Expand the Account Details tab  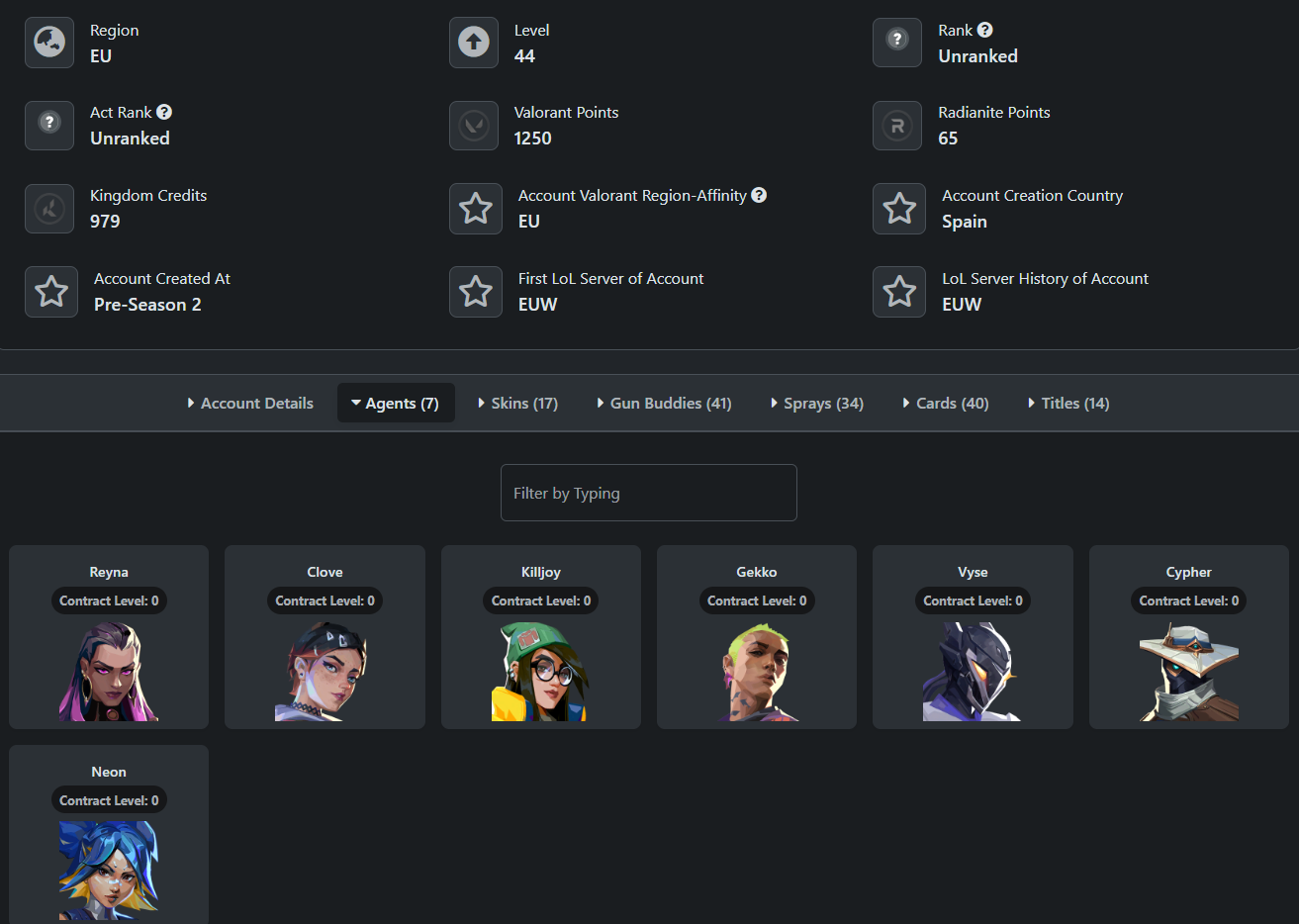(x=249, y=403)
